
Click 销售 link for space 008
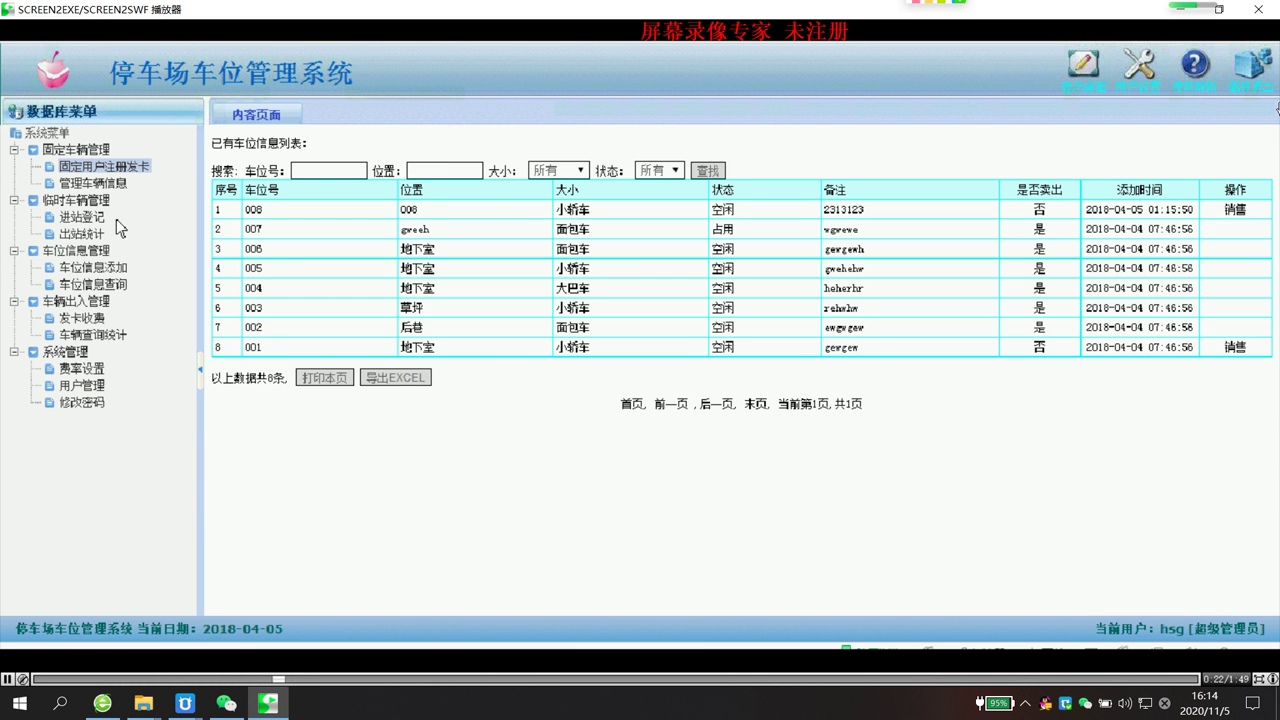tap(1235, 210)
